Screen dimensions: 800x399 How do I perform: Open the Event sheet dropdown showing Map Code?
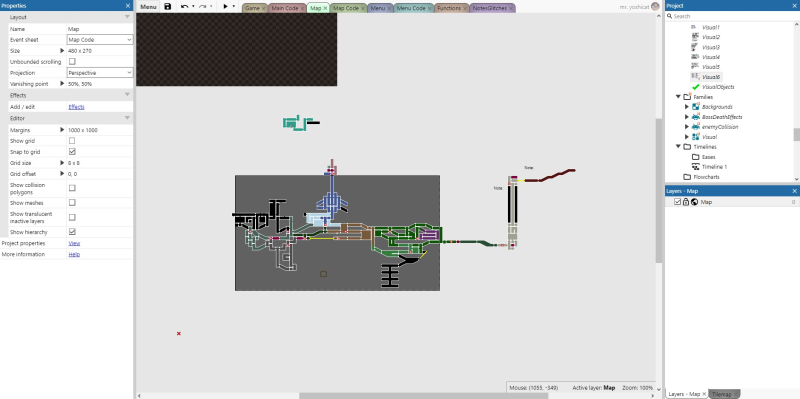(100, 40)
